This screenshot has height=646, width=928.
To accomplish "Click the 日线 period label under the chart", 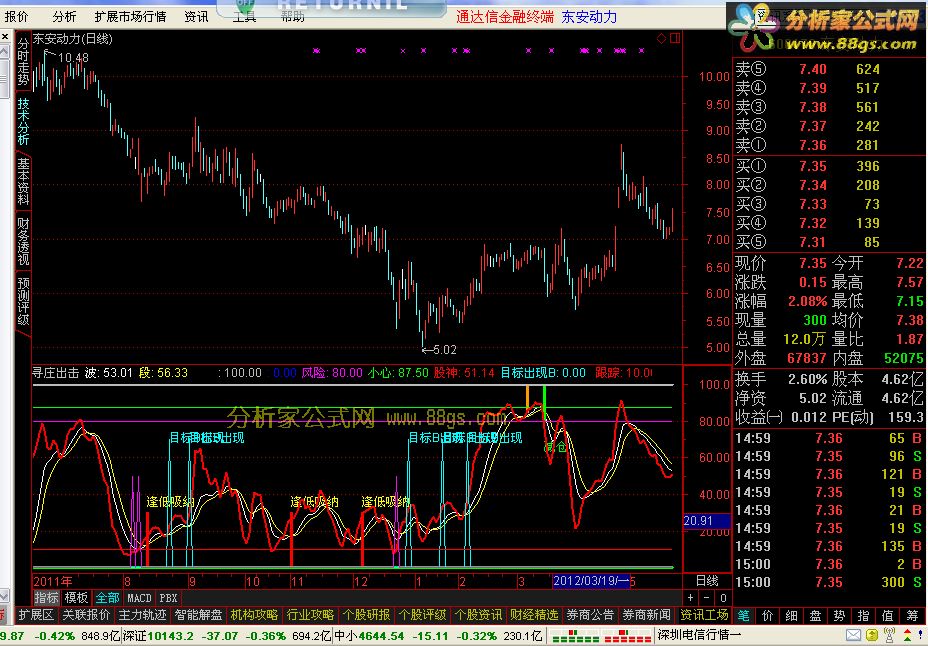I will click(707, 581).
